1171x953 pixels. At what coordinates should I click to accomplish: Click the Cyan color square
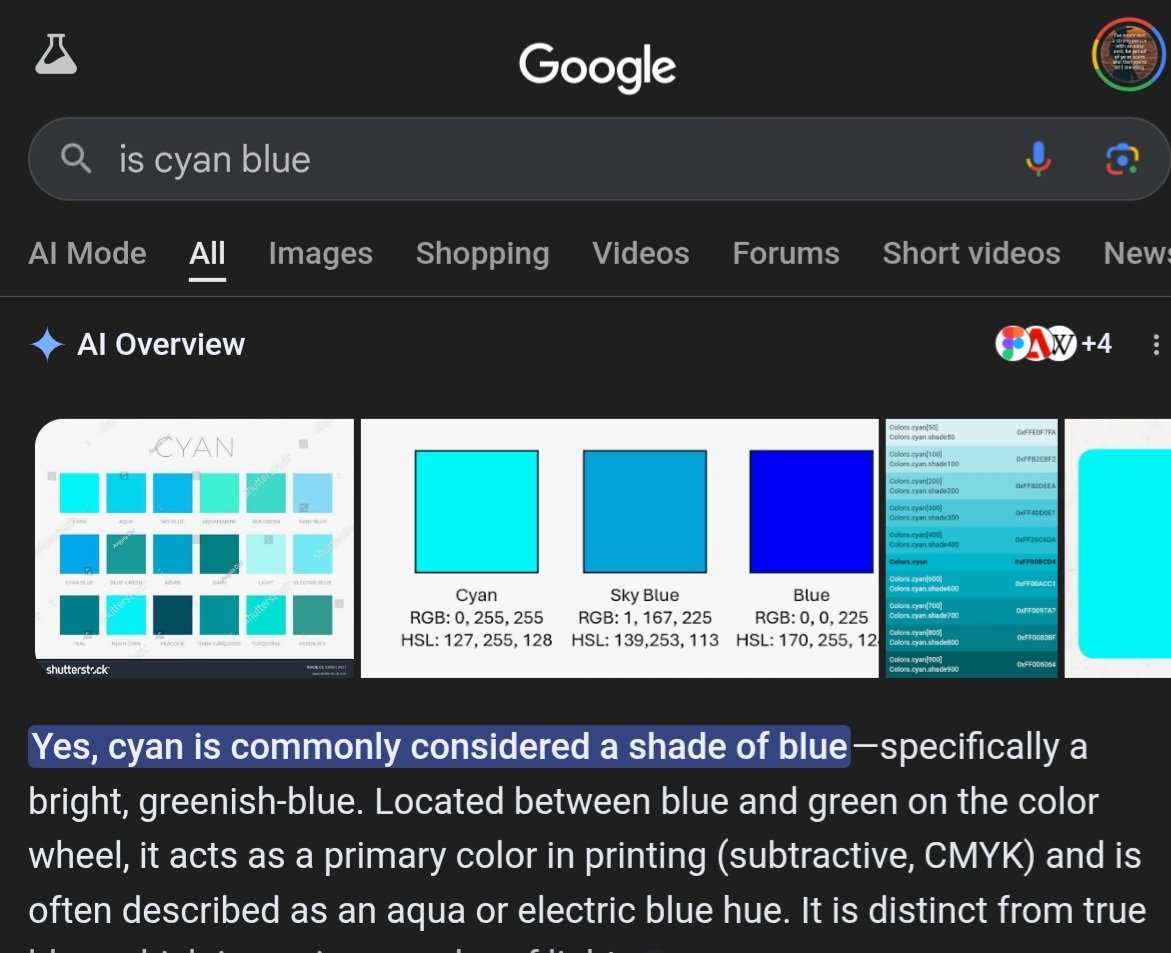[476, 512]
